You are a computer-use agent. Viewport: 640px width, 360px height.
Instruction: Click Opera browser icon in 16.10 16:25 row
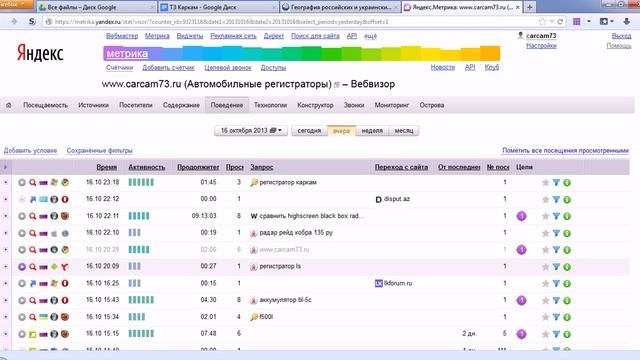64,283
